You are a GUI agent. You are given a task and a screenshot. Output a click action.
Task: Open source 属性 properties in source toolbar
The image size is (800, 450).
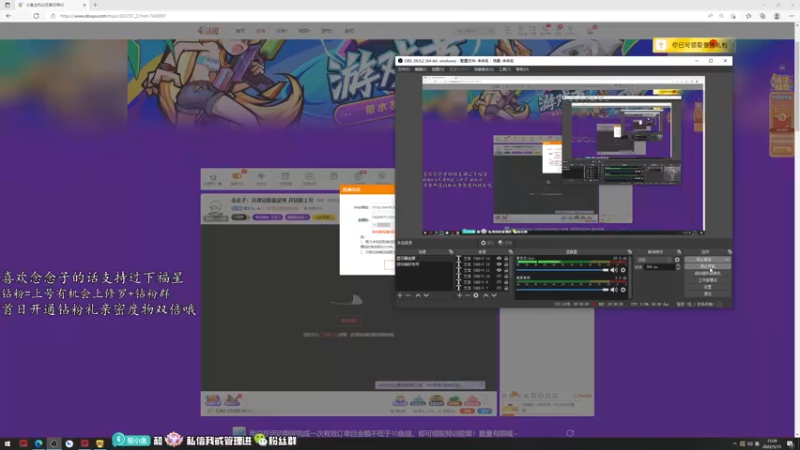pos(488,243)
